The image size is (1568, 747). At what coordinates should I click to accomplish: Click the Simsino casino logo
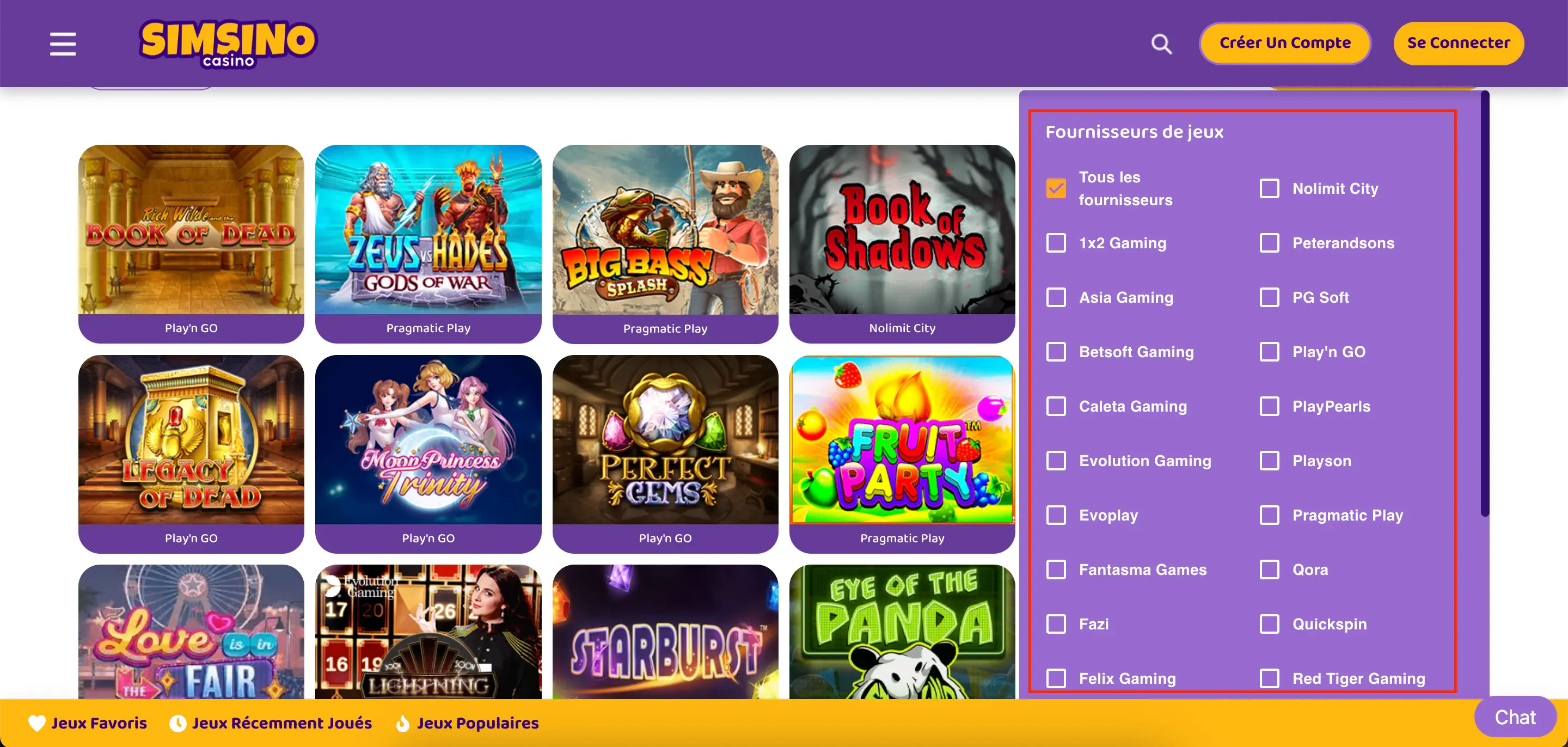[x=228, y=43]
